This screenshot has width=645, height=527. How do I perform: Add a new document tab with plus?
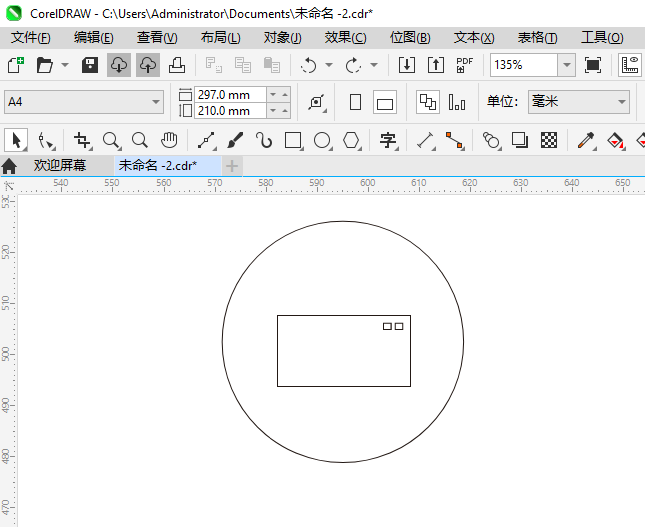(x=232, y=166)
